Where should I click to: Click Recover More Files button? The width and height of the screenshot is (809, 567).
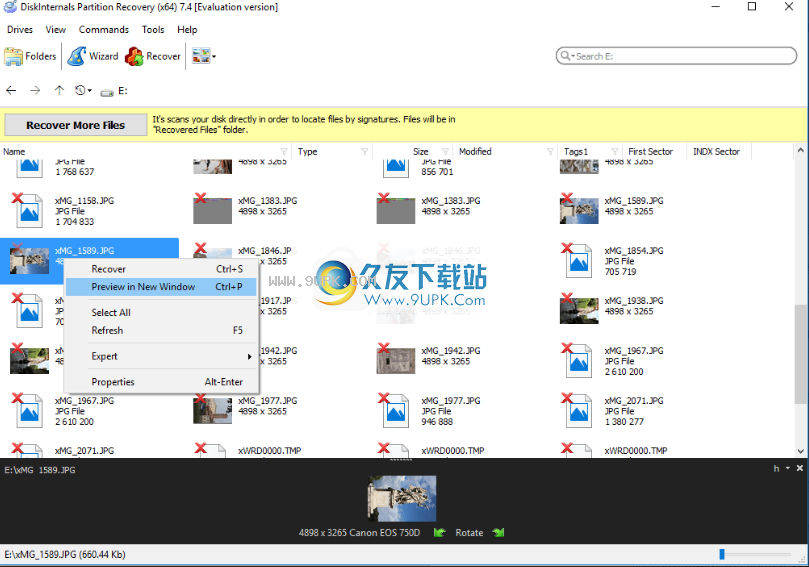tap(75, 125)
